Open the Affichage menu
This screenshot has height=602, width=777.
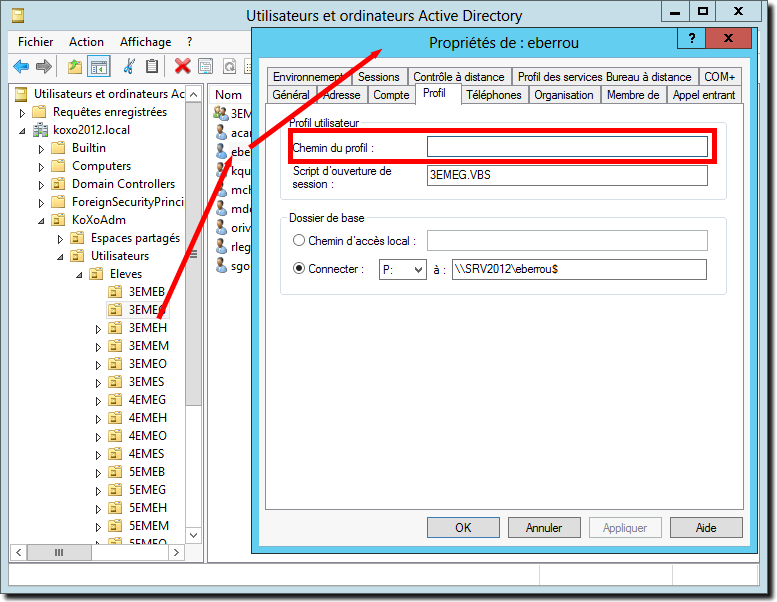[x=145, y=42]
